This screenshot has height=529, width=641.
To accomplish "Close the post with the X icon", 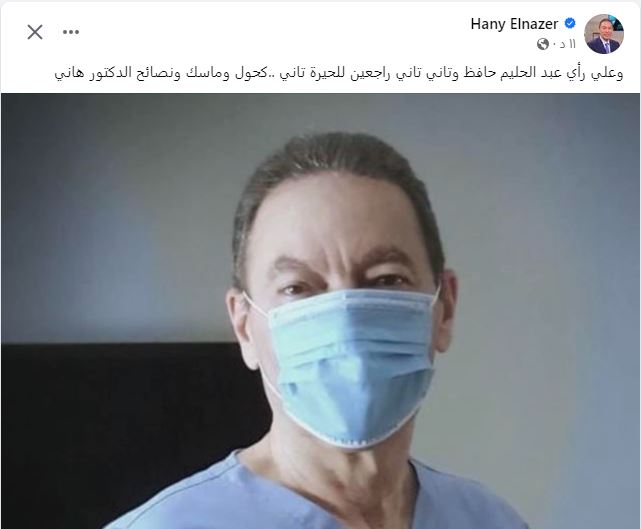I will (35, 32).
